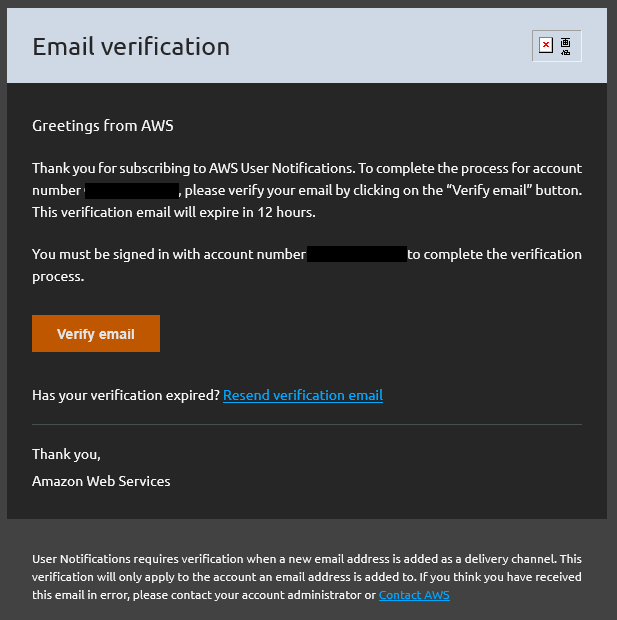Screen dimensions: 617x620
Task: Click the orange Verify email button
Action: pyautogui.click(x=96, y=333)
